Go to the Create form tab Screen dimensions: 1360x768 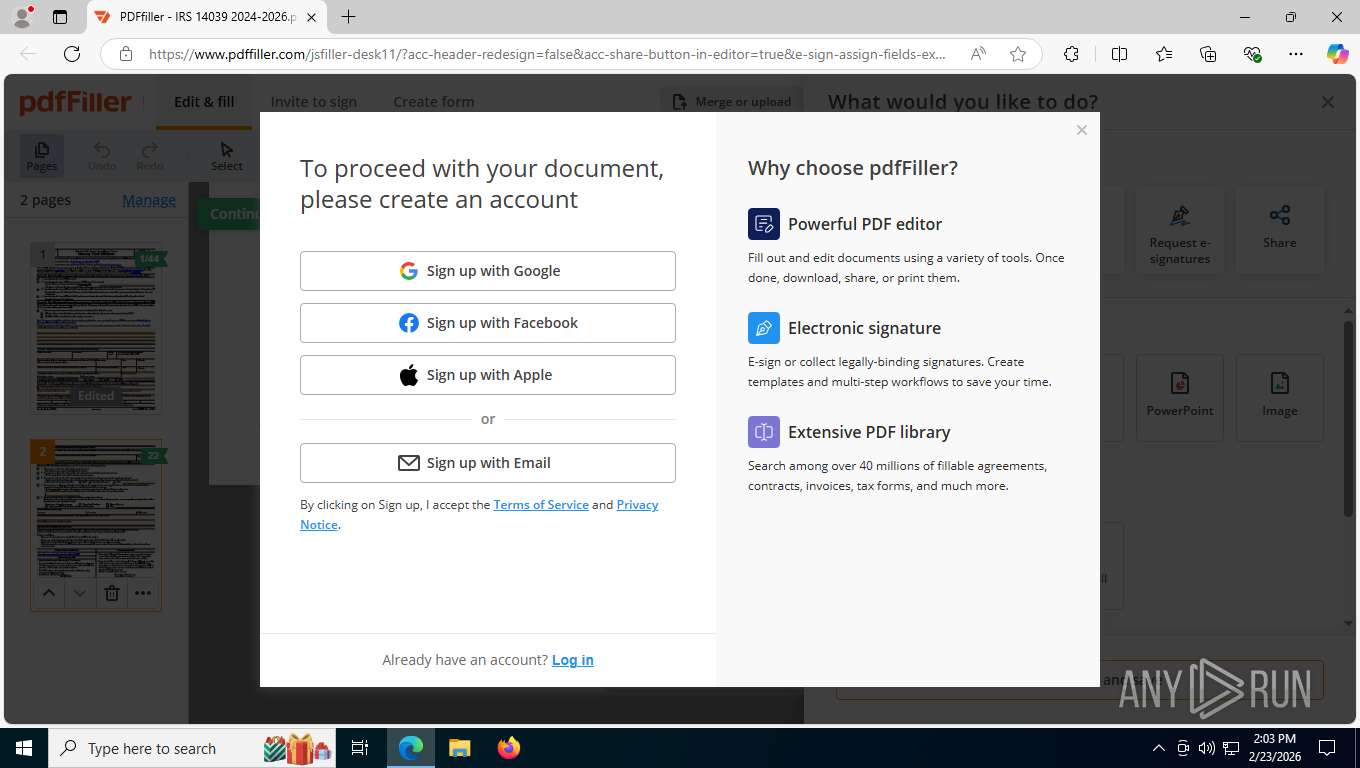point(434,102)
